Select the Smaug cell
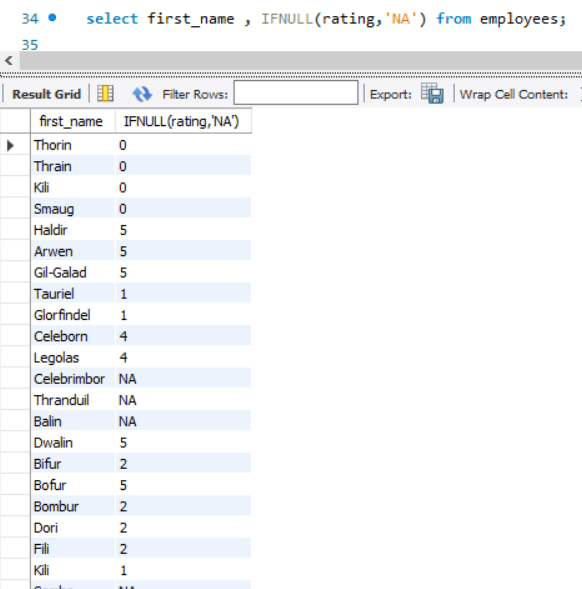The height and width of the screenshot is (589, 582). (x=73, y=208)
